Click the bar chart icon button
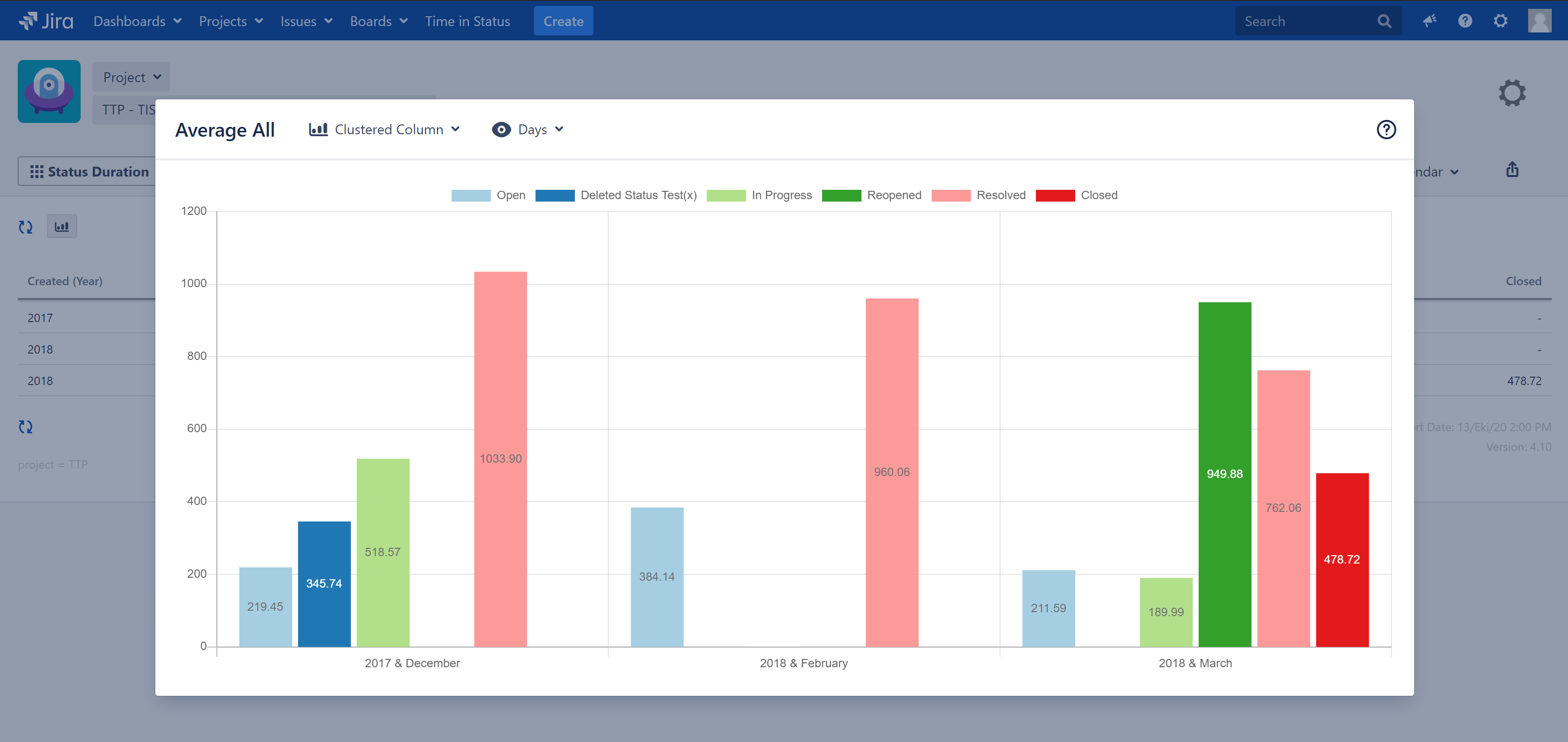This screenshot has height=742, width=1568. [61, 226]
